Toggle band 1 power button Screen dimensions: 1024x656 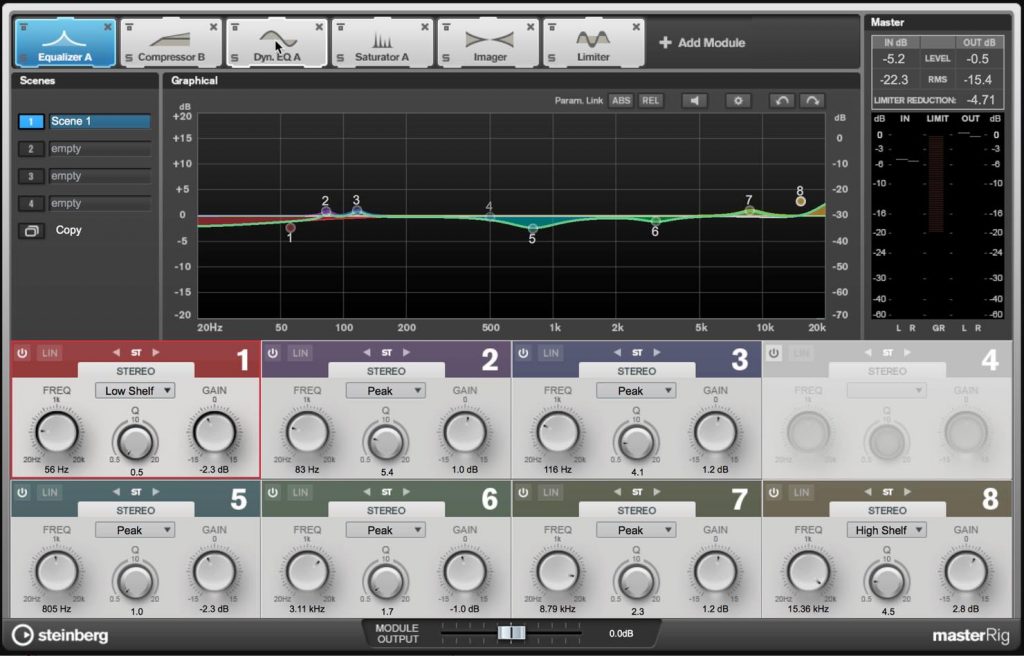click(x=22, y=352)
